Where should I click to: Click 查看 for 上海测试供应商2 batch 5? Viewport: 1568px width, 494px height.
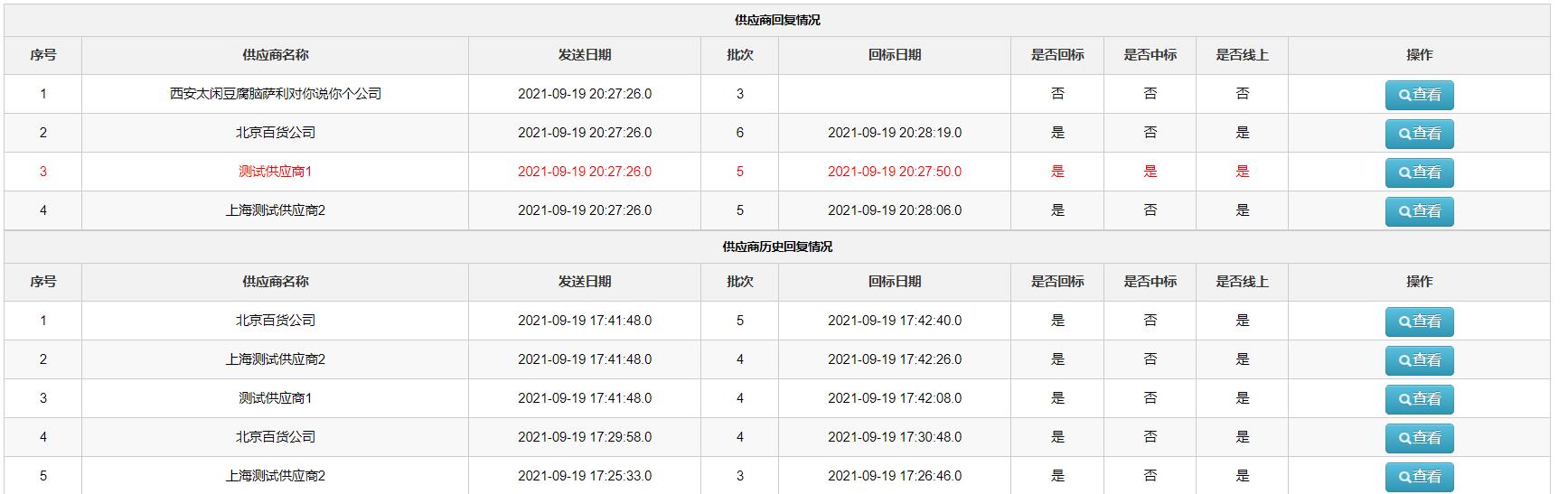coord(1419,211)
